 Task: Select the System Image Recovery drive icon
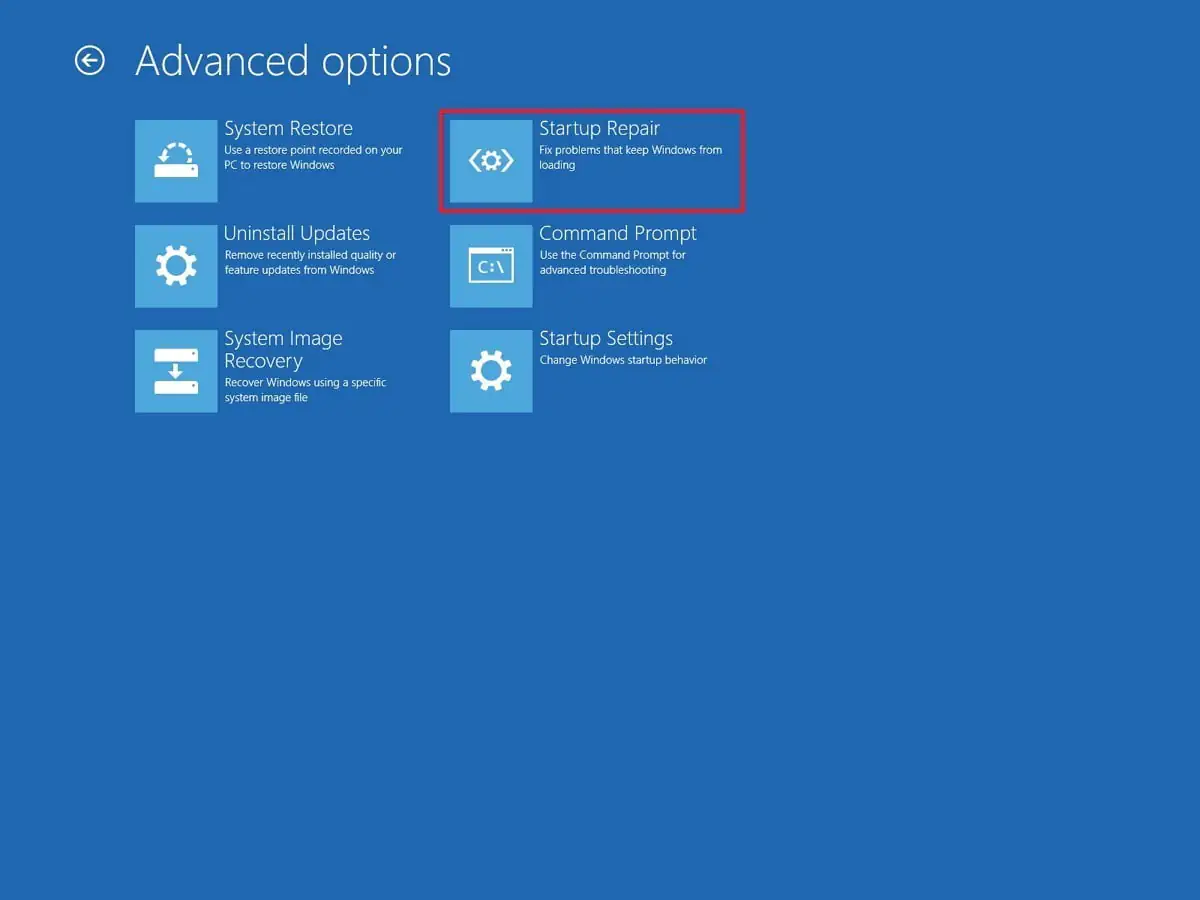176,371
